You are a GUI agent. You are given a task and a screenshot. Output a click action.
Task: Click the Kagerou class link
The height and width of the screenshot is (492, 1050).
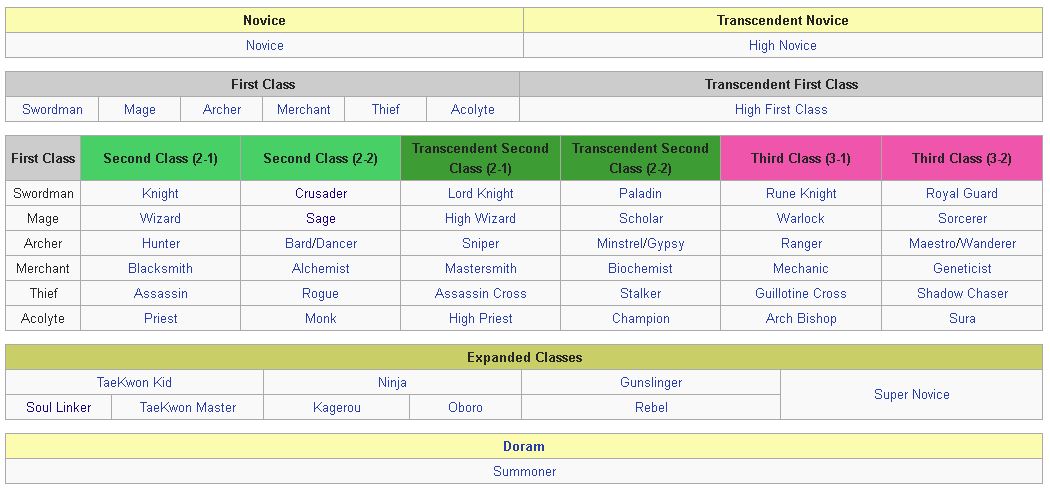[x=336, y=407]
